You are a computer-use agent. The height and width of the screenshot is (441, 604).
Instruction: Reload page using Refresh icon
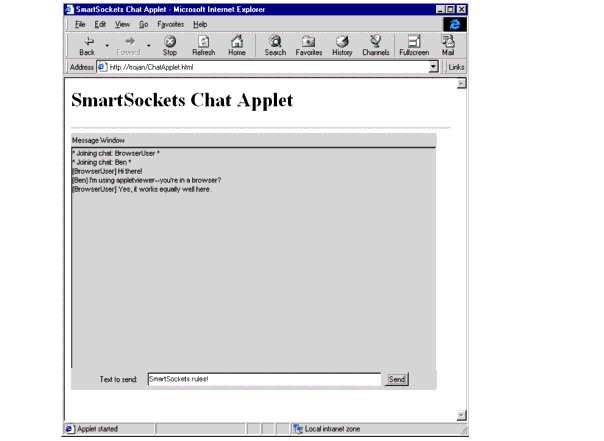[x=203, y=46]
